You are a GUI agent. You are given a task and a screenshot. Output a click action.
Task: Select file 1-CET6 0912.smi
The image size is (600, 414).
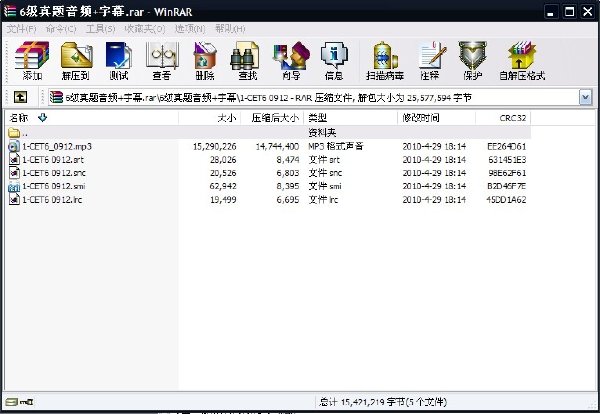click(x=54, y=186)
